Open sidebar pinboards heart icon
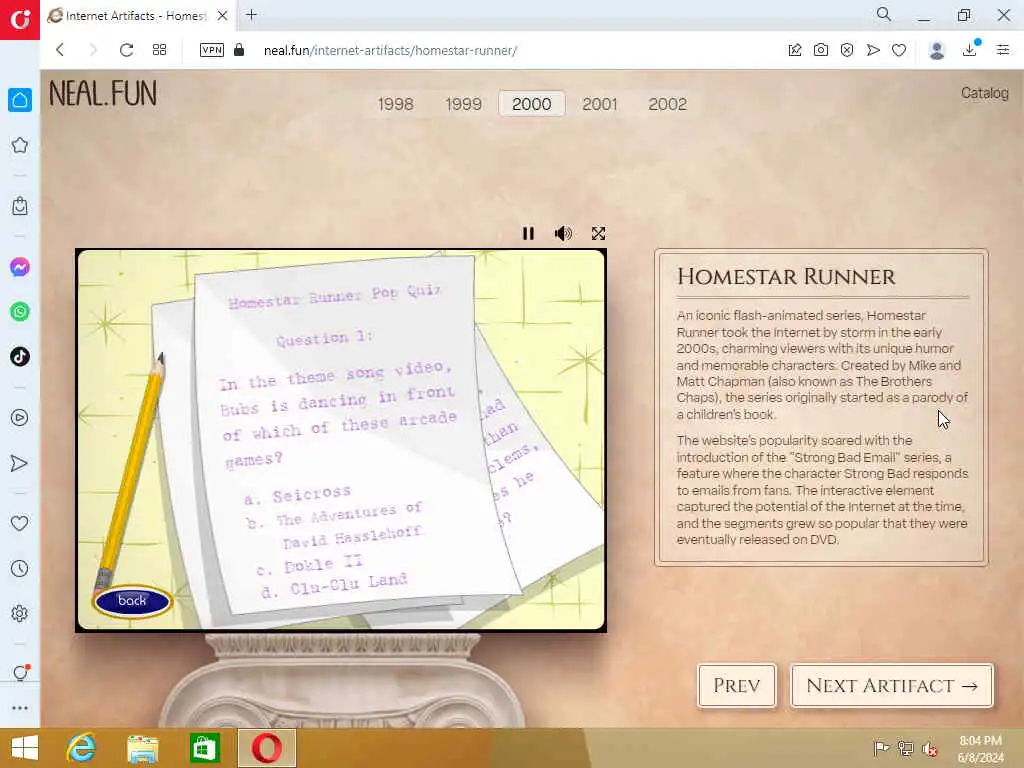 coord(20,523)
